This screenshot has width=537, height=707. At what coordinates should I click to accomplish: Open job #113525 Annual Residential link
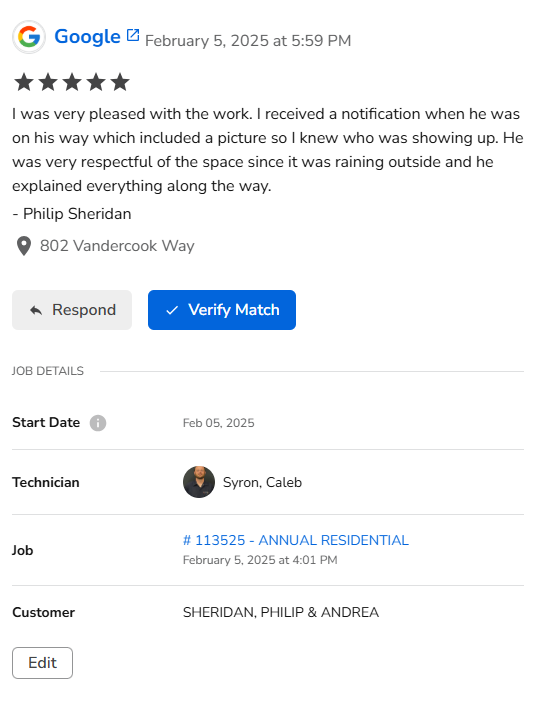[296, 540]
